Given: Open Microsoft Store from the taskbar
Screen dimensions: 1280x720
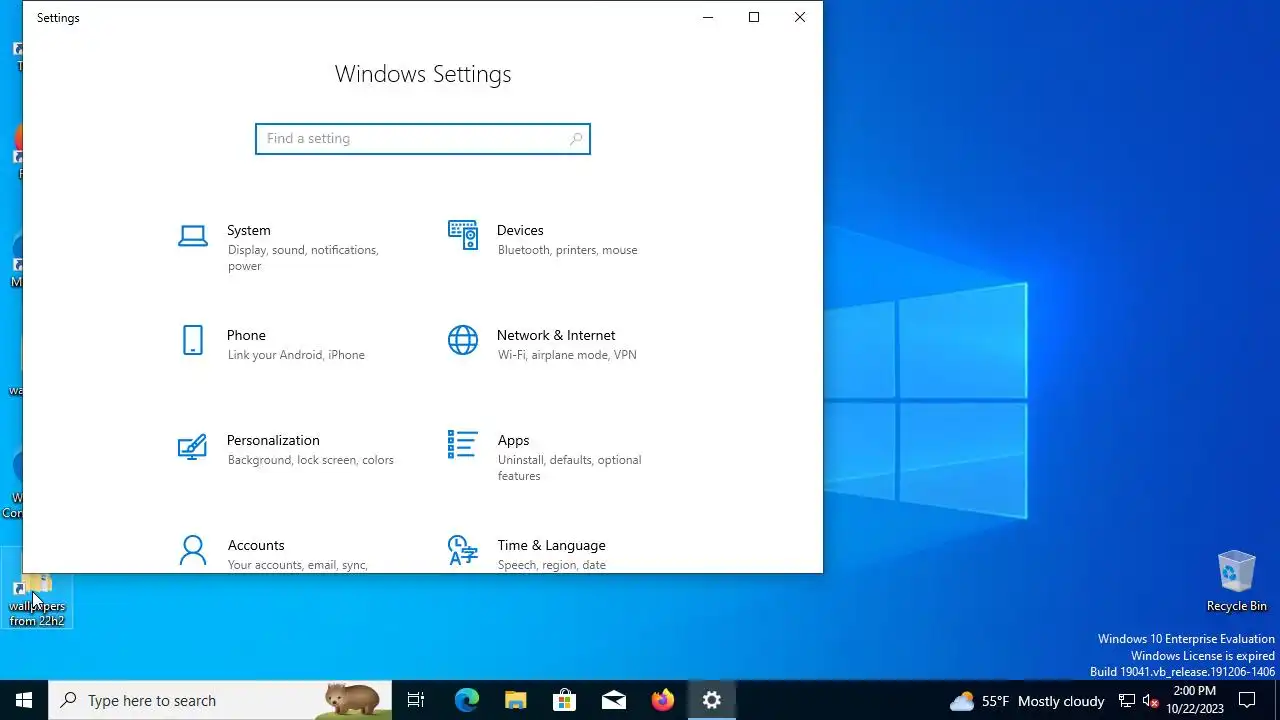Looking at the screenshot, I should [x=564, y=700].
